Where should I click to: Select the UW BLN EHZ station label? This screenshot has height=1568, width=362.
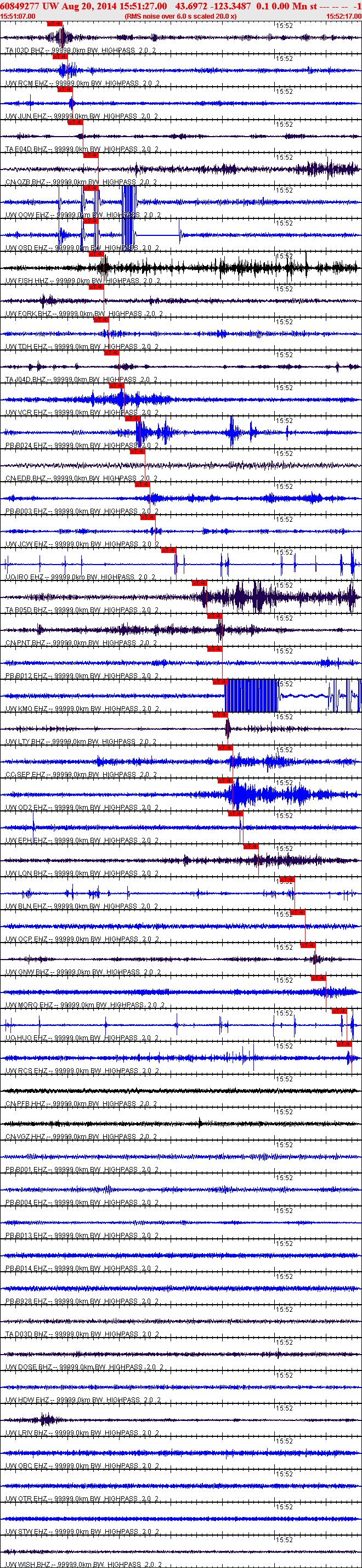click(x=82, y=905)
